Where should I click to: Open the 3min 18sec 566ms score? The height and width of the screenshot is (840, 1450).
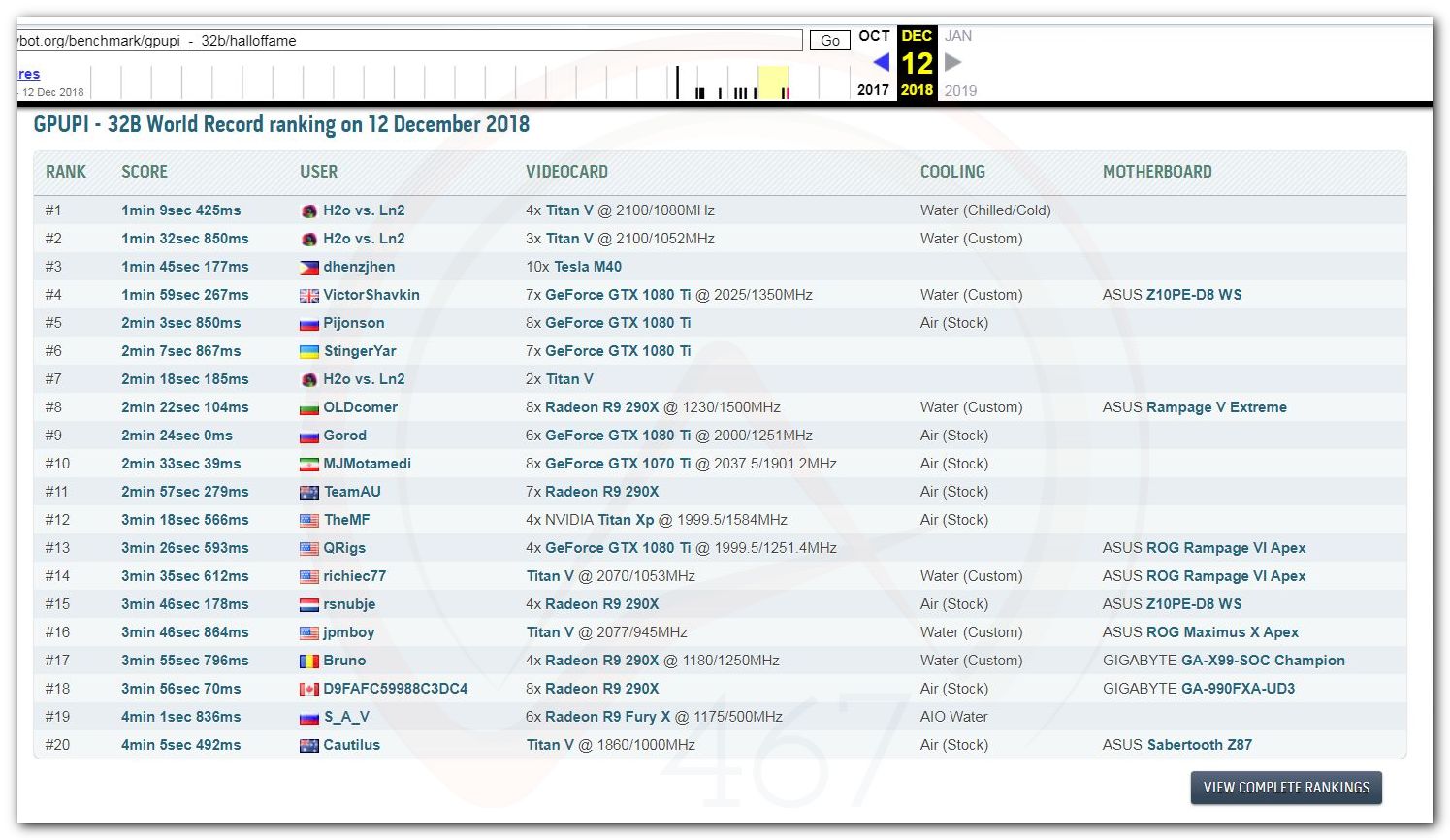(185, 520)
